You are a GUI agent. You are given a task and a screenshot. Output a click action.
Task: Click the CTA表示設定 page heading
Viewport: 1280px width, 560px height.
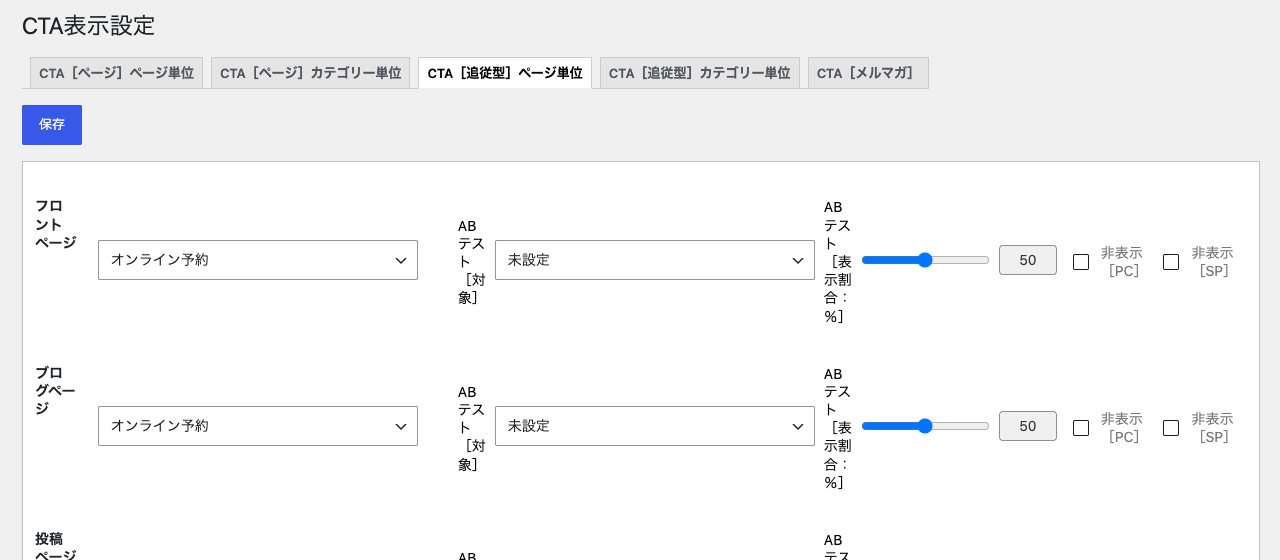89,25
